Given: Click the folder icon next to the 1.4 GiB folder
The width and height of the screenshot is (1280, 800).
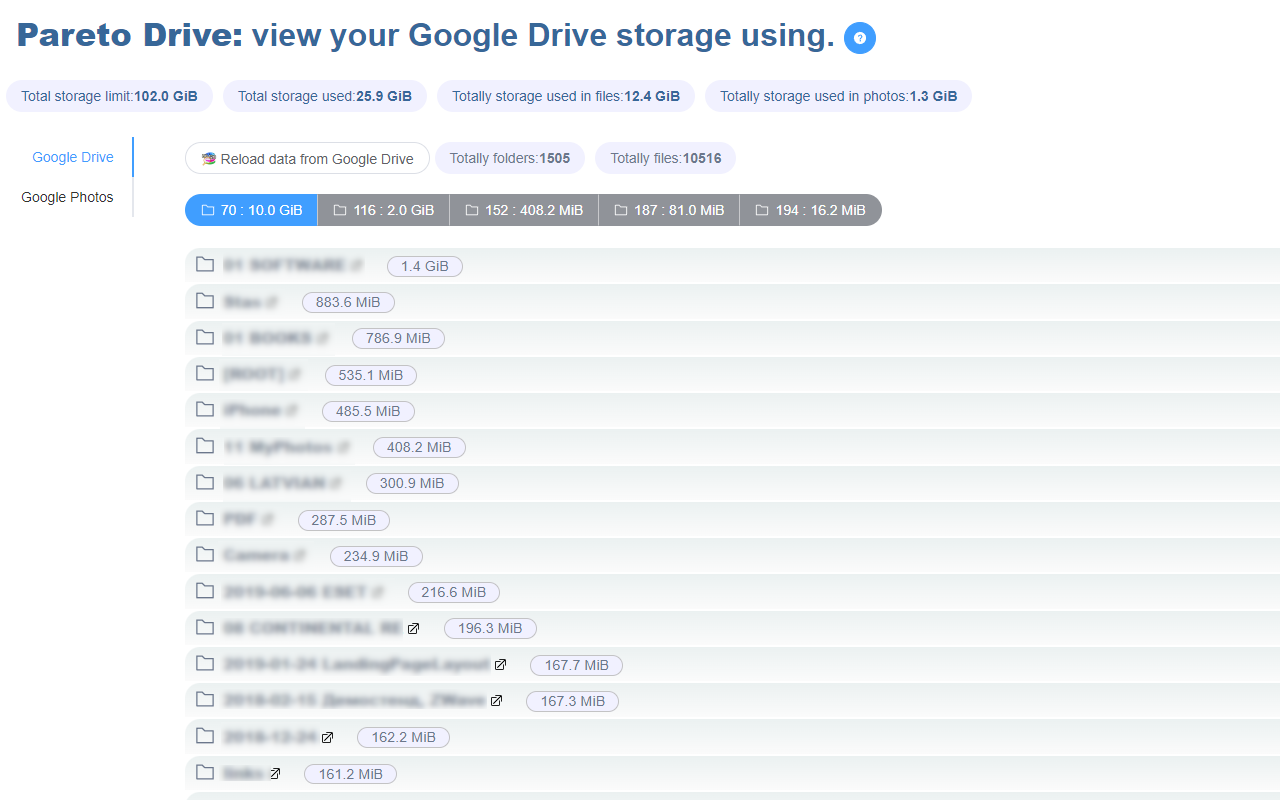Looking at the screenshot, I should click(205, 265).
